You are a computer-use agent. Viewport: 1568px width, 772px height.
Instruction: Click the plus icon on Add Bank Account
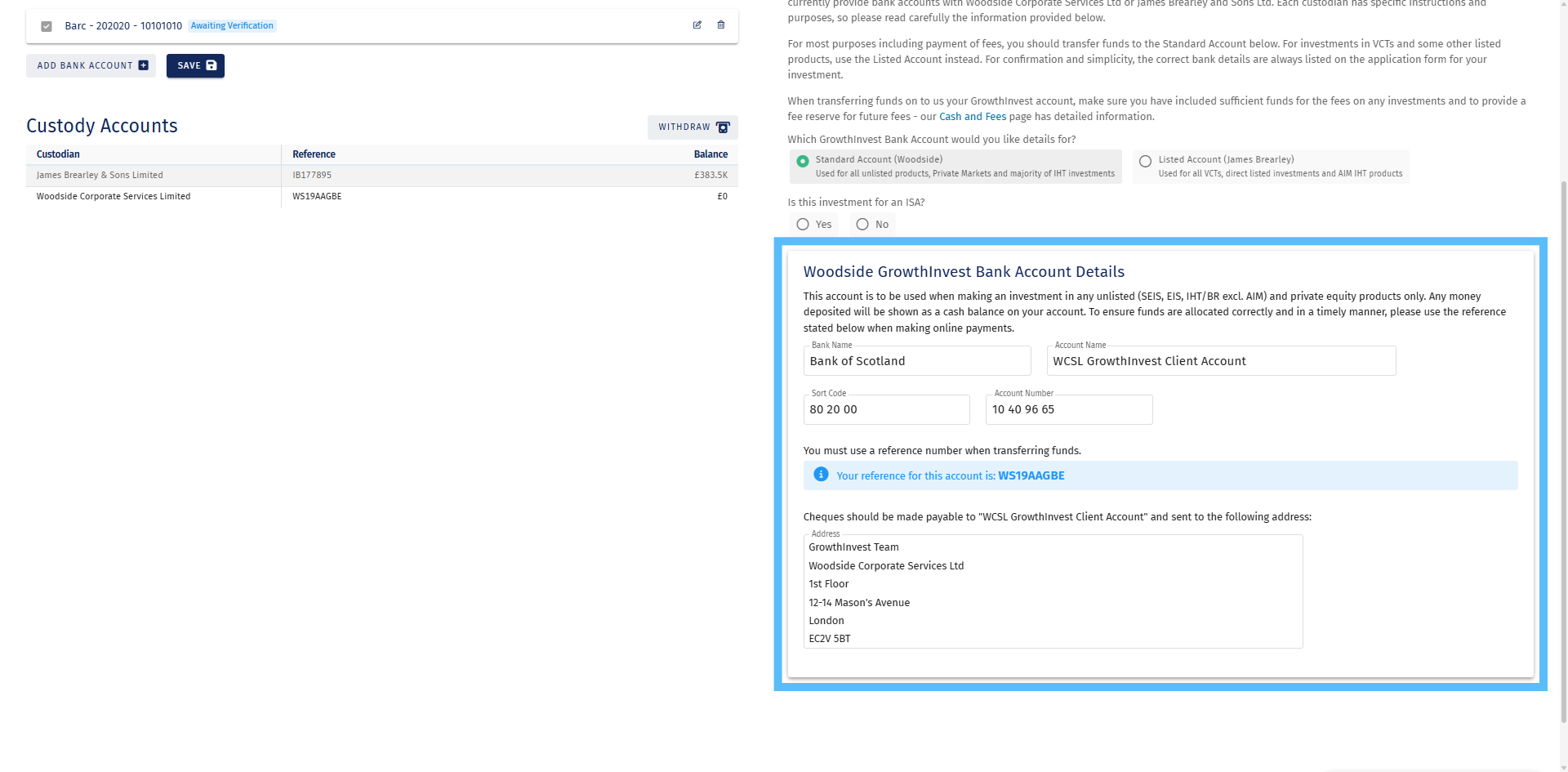click(x=143, y=65)
